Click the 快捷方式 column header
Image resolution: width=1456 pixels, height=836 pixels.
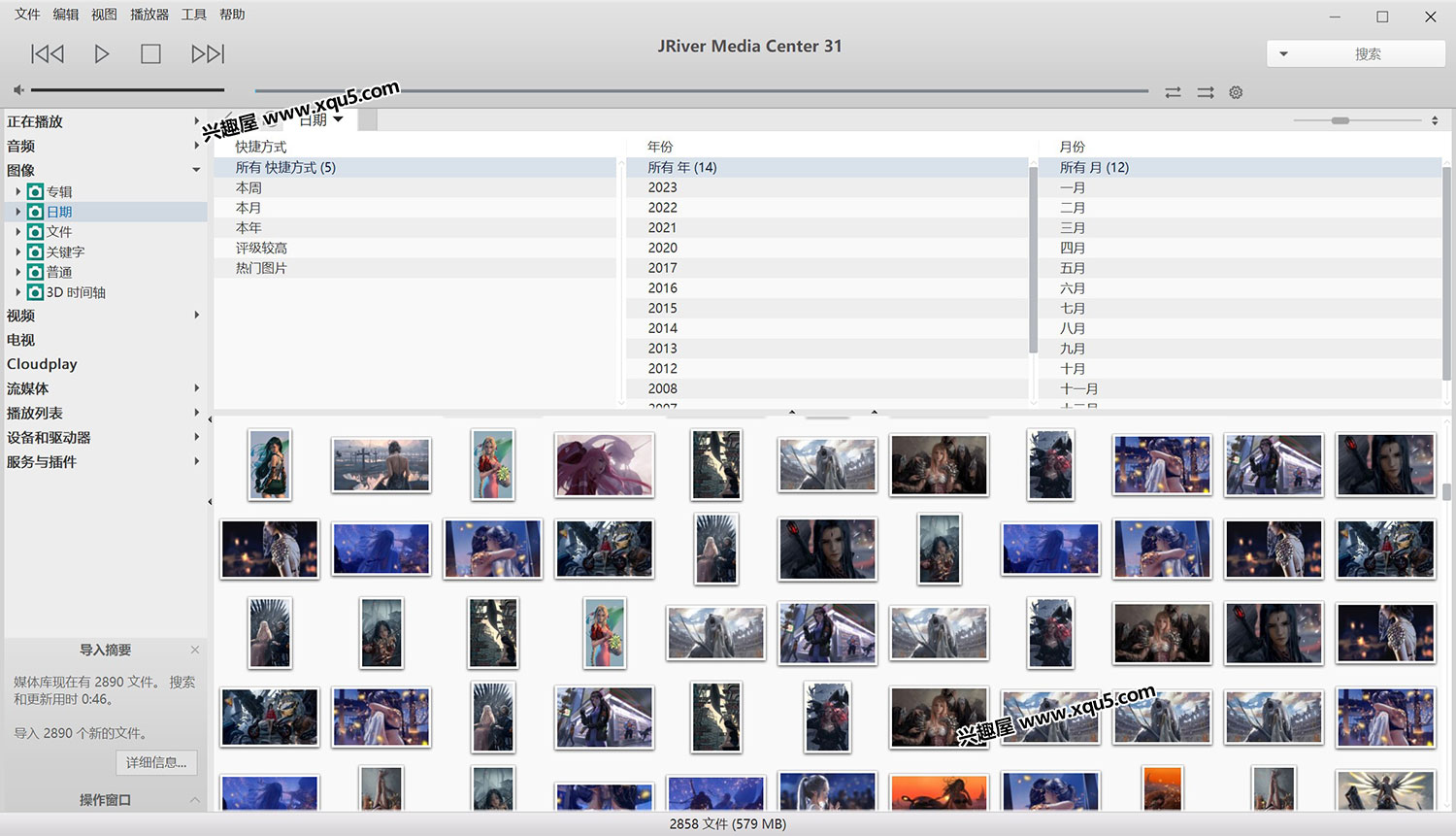click(261, 147)
